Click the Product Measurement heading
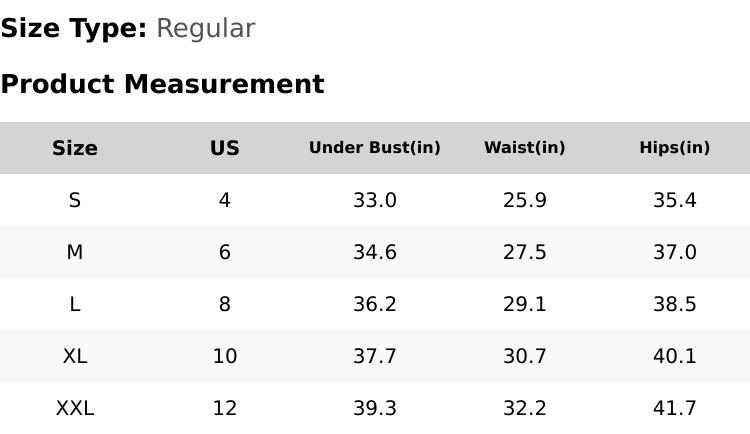 point(162,85)
